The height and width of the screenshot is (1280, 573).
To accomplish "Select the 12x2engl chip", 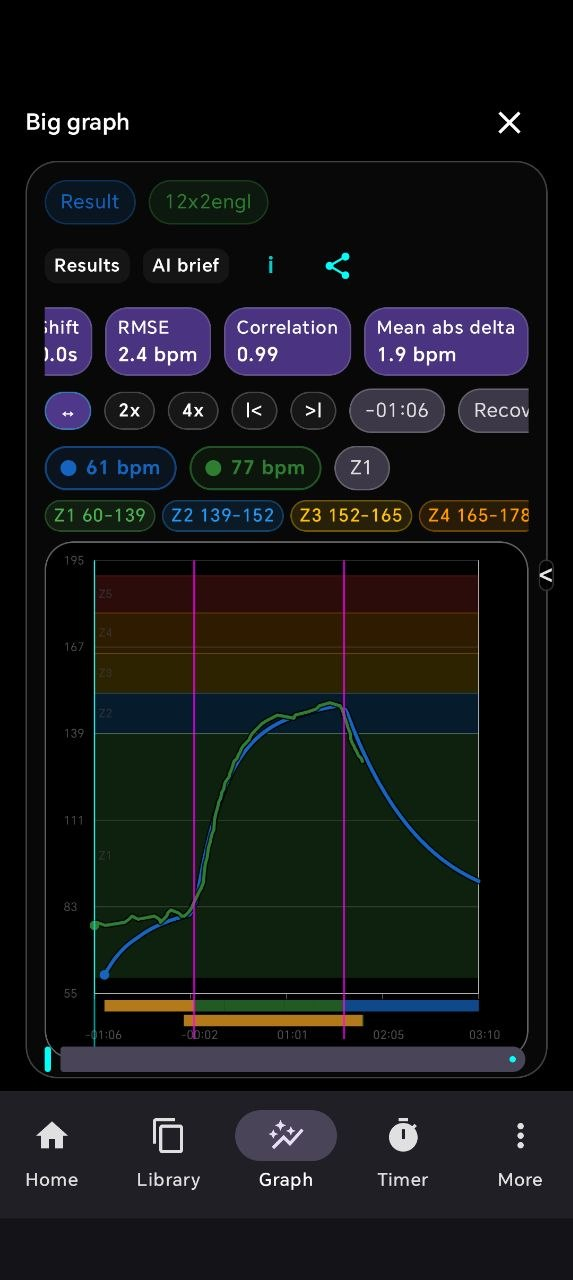I will coord(208,202).
